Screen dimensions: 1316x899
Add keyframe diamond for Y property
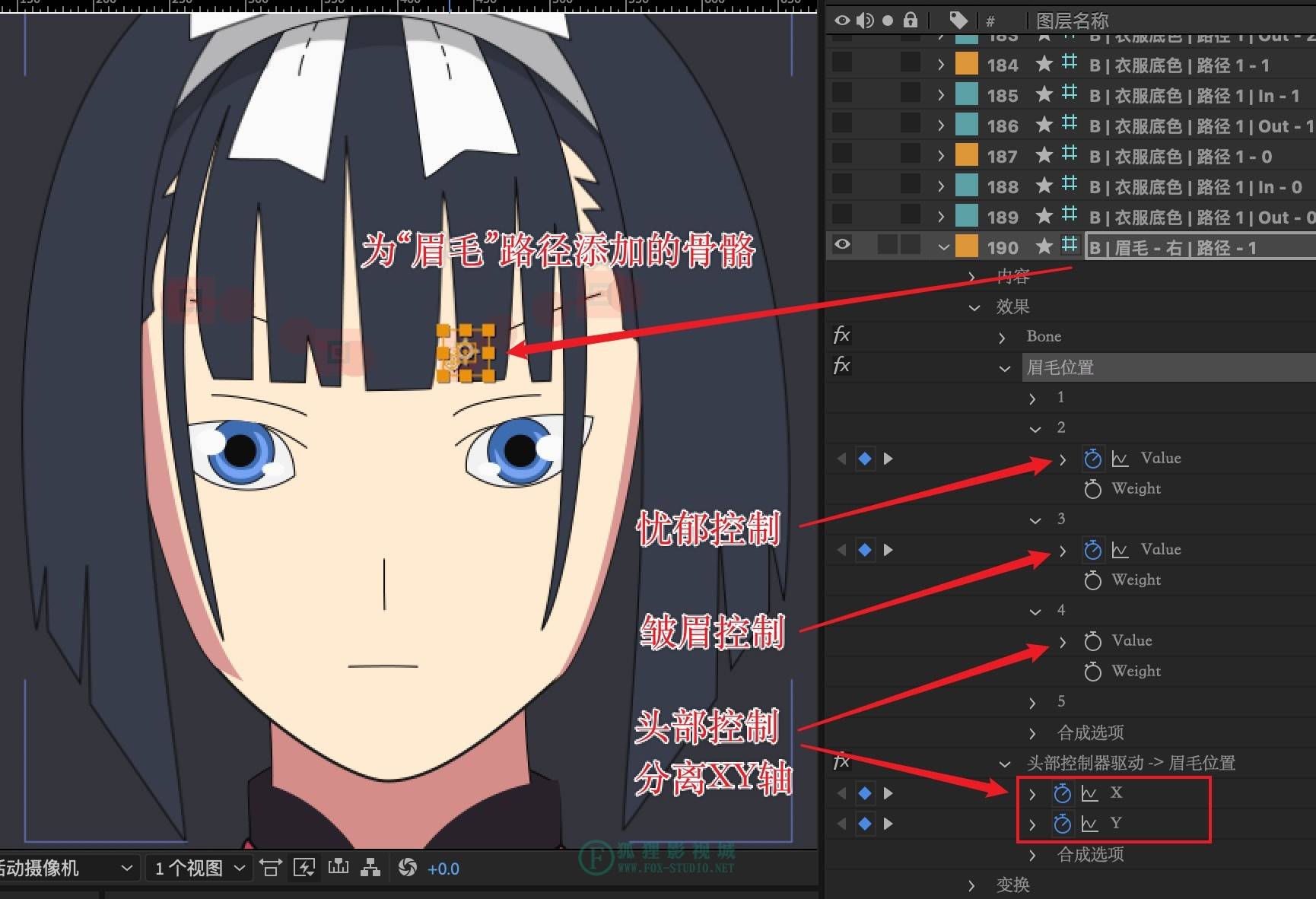[865, 824]
